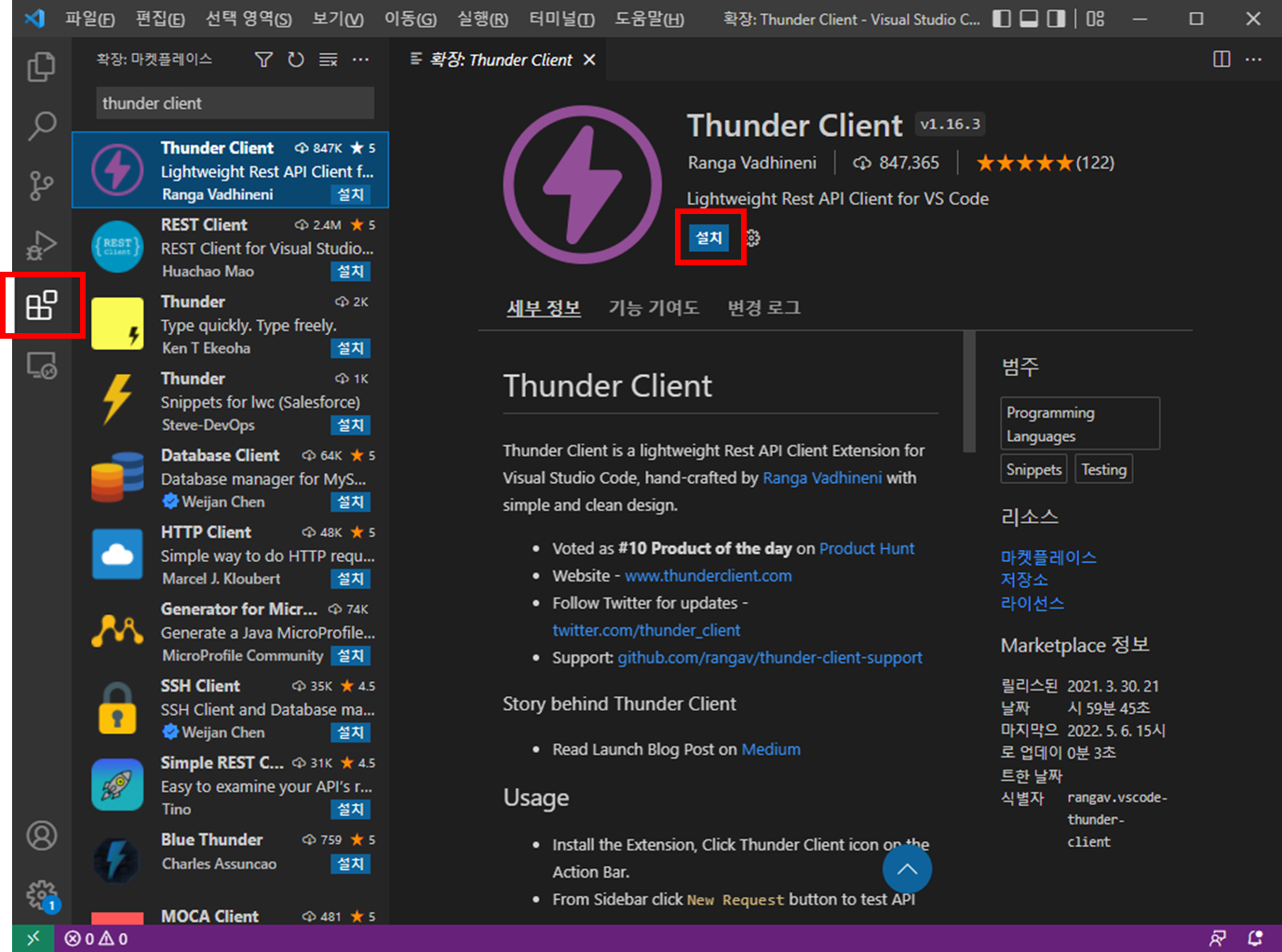Select Generator for MicroProfile extension
Image resolution: width=1282 pixels, height=952 pixels.
click(x=230, y=632)
